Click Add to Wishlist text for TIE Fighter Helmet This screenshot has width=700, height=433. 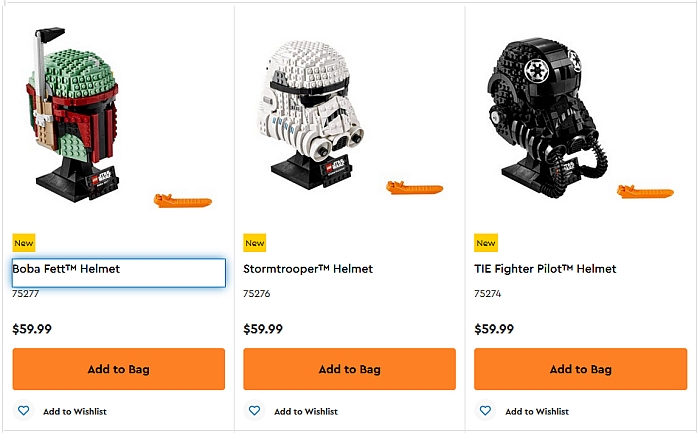pyautogui.click(x=537, y=411)
